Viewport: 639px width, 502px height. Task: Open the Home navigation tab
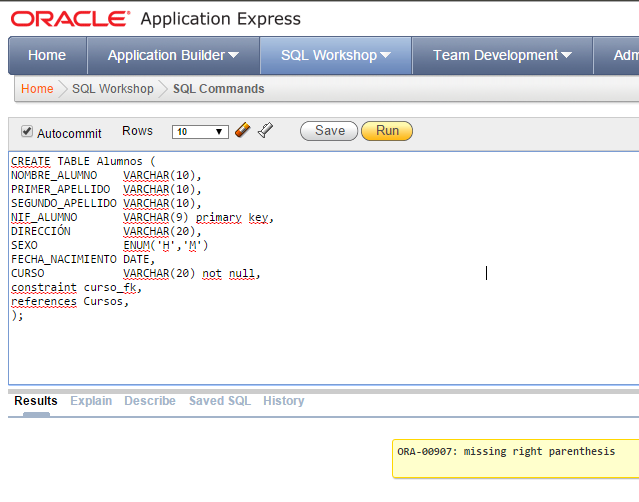pyautogui.click(x=47, y=55)
